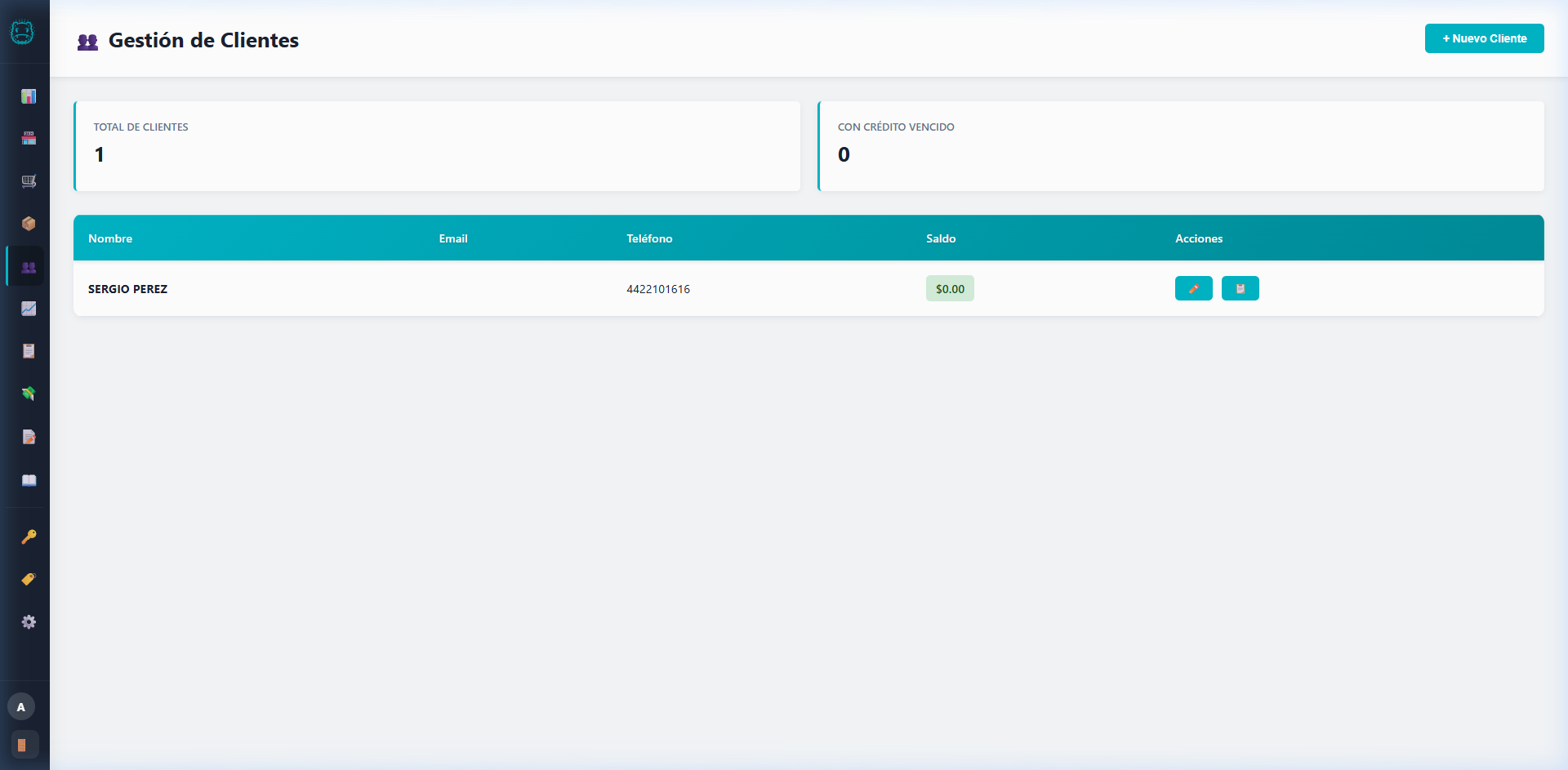The height and width of the screenshot is (770, 1568).
Task: Open the shopping cart sidebar icon
Action: pyautogui.click(x=29, y=181)
